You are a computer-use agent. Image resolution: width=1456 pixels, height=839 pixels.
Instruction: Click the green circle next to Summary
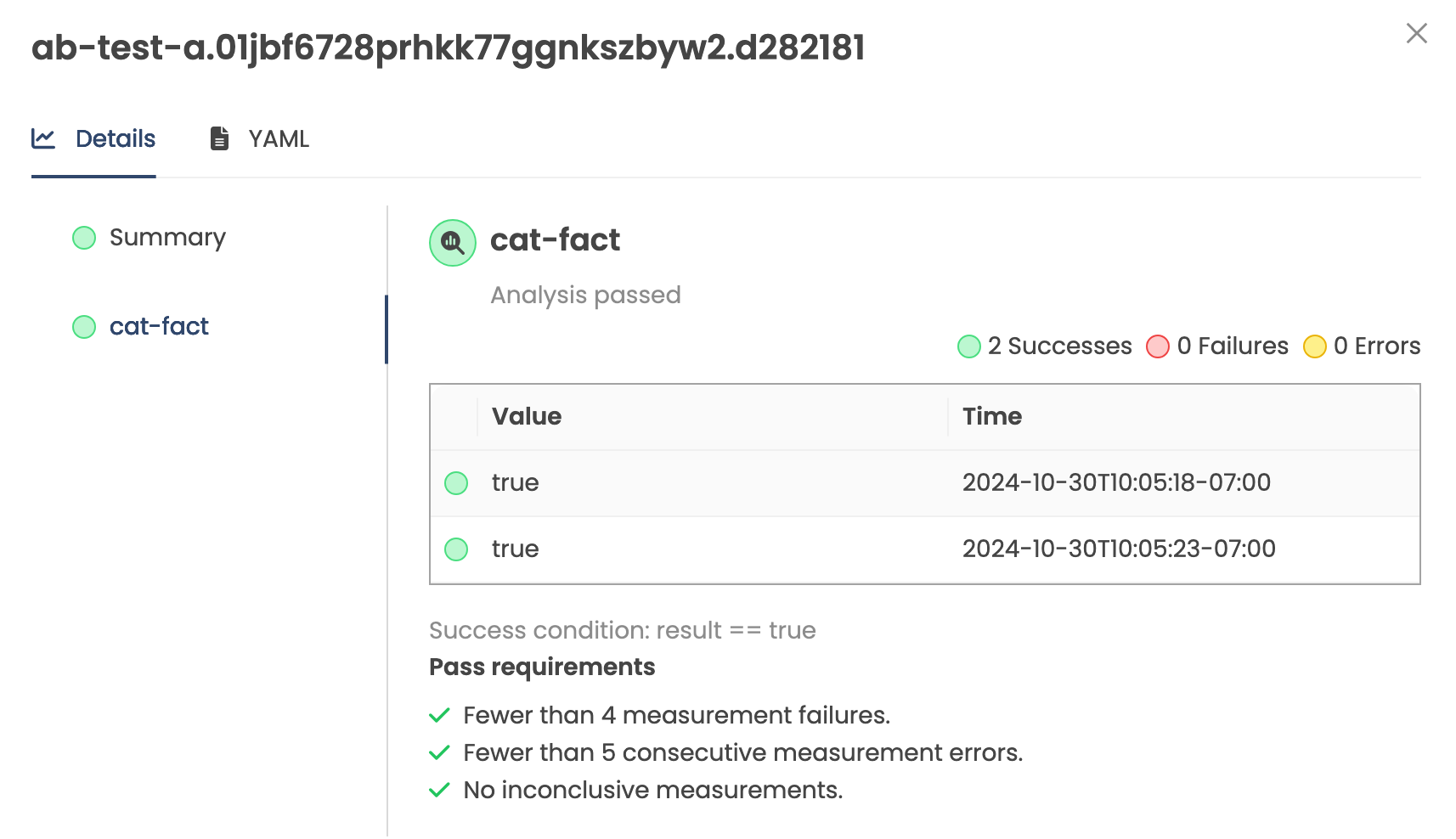84,238
